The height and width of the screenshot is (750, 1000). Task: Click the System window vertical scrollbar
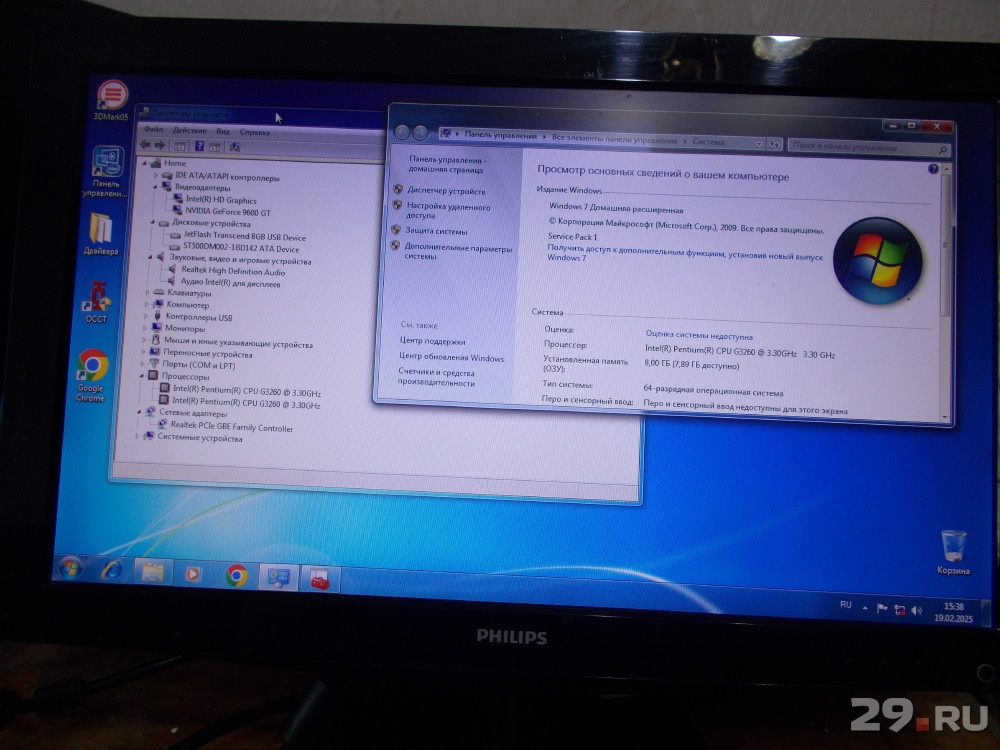tap(946, 293)
